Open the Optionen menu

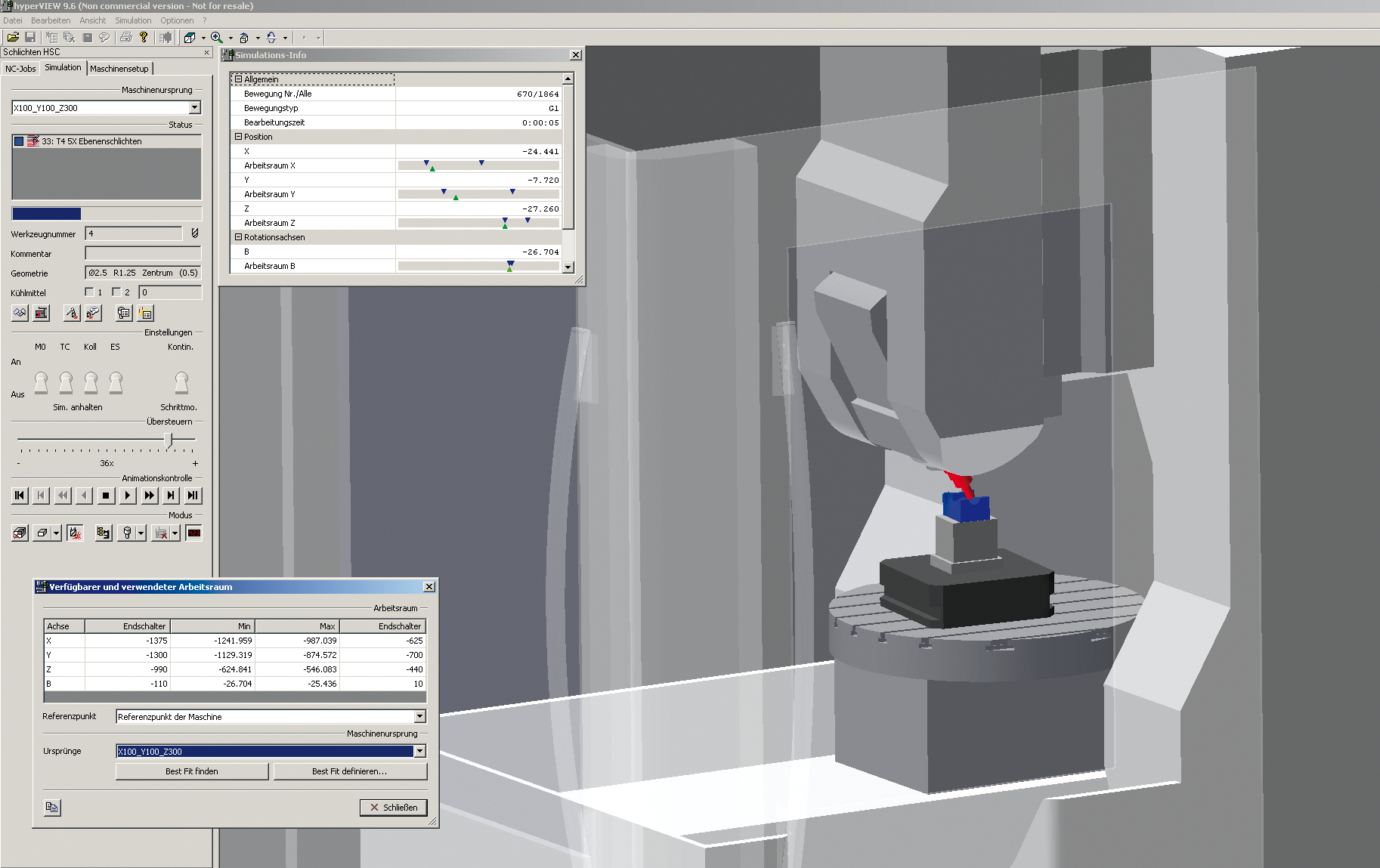[177, 20]
